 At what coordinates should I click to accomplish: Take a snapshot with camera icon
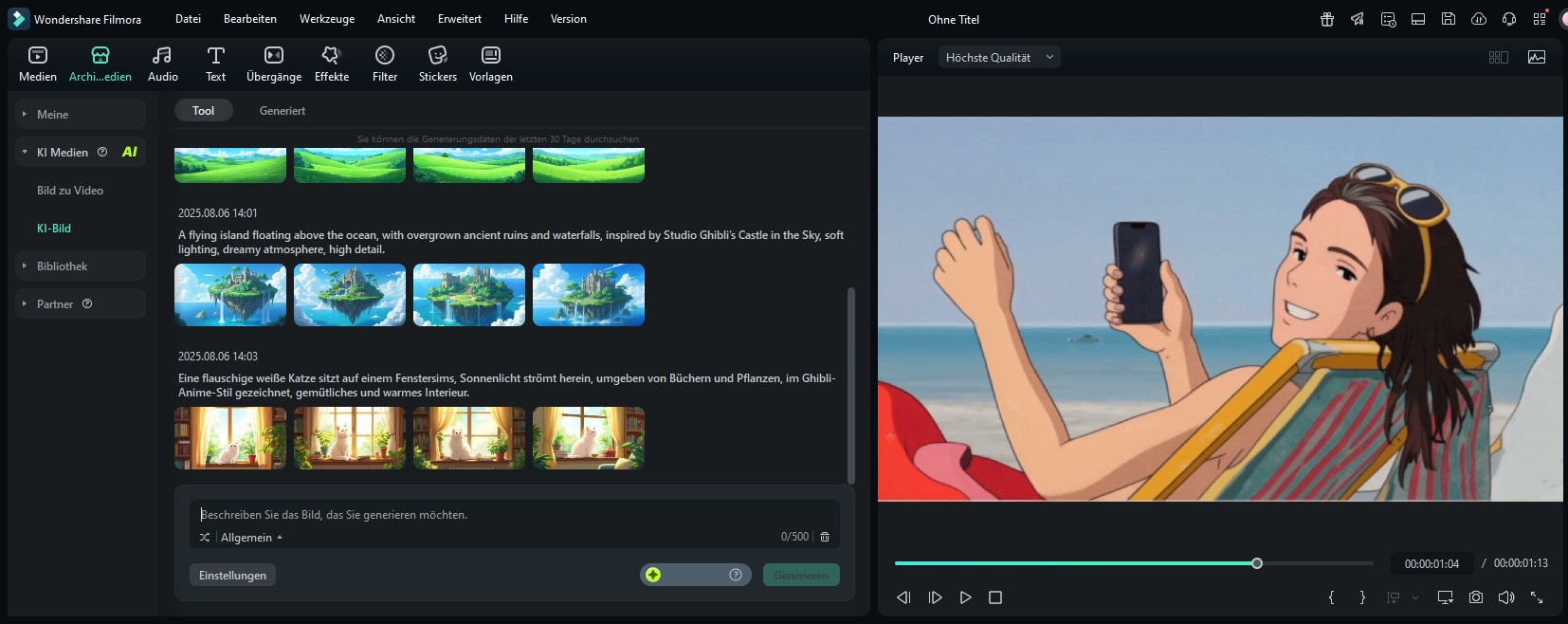coord(1476,597)
